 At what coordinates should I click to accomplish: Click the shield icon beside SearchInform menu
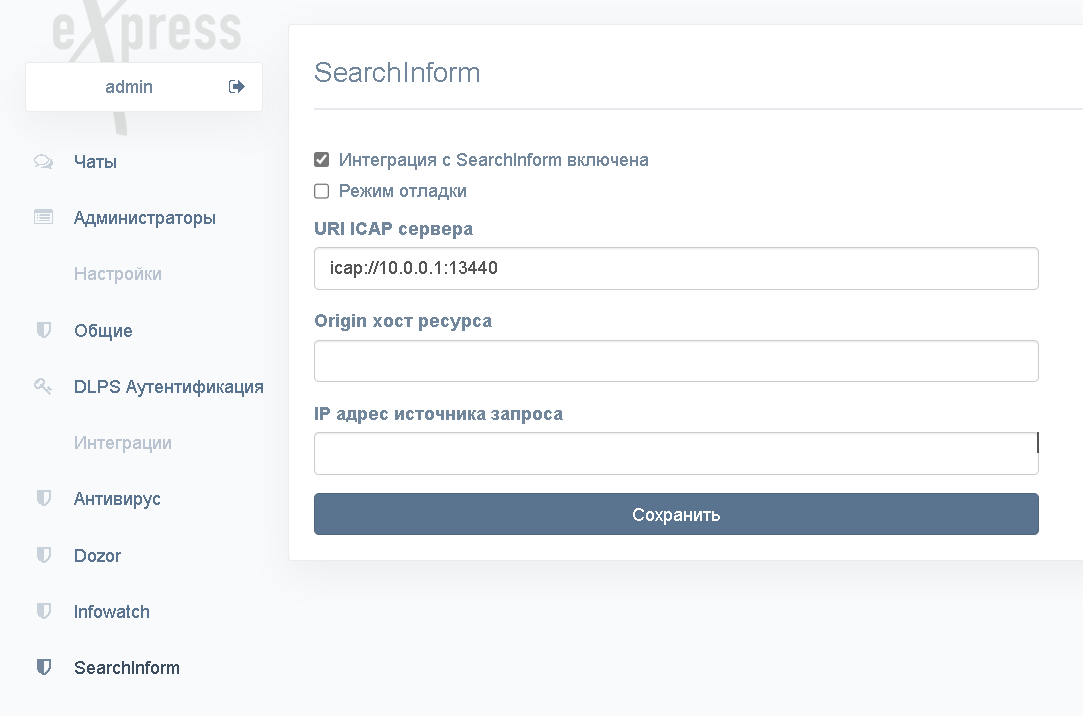pyautogui.click(x=44, y=667)
